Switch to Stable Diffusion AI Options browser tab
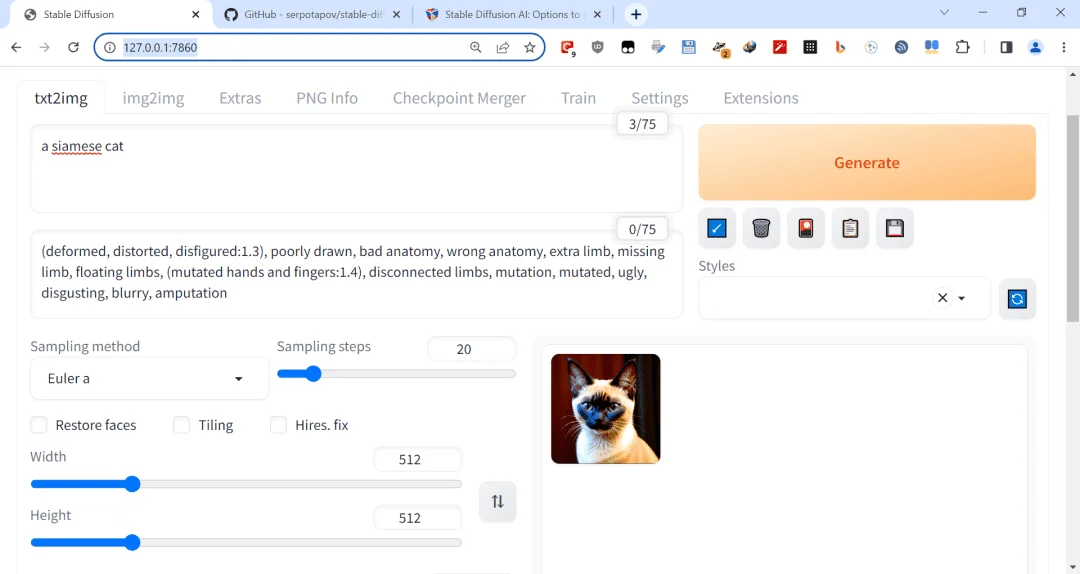Screen dimensions: 1080x574 [512, 14]
